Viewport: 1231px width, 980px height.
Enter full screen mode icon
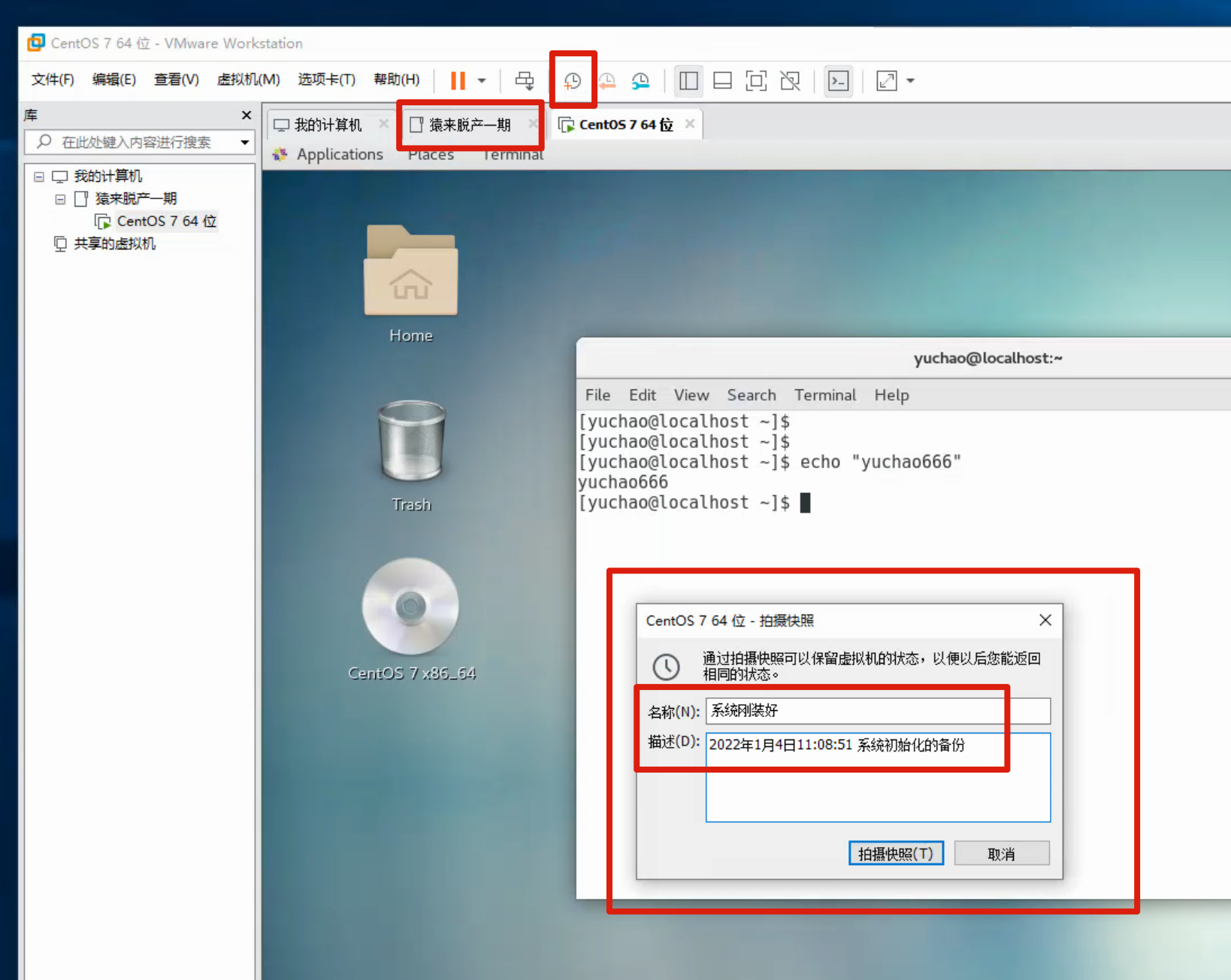coord(756,80)
